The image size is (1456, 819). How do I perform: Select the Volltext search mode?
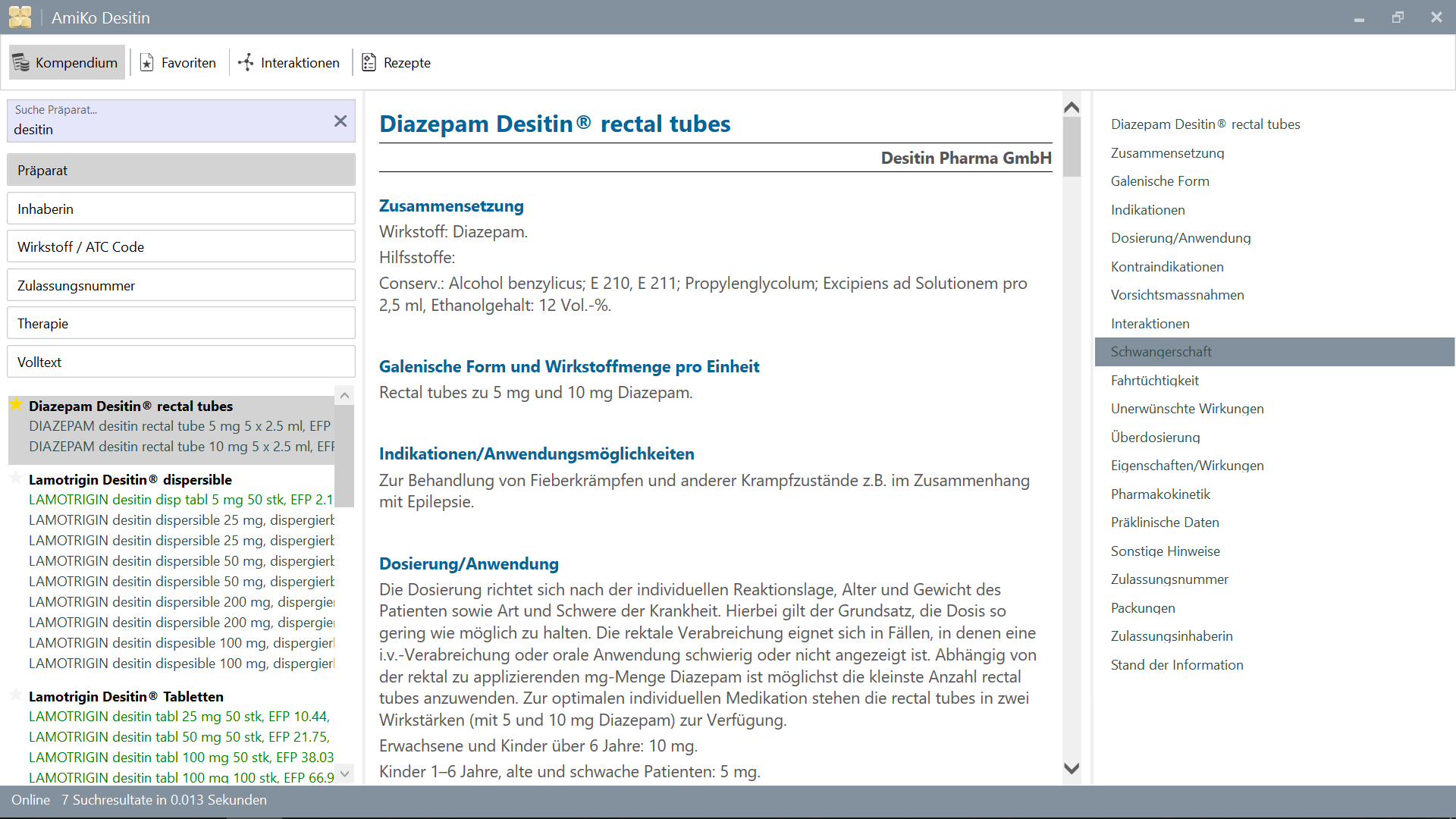[x=180, y=362]
